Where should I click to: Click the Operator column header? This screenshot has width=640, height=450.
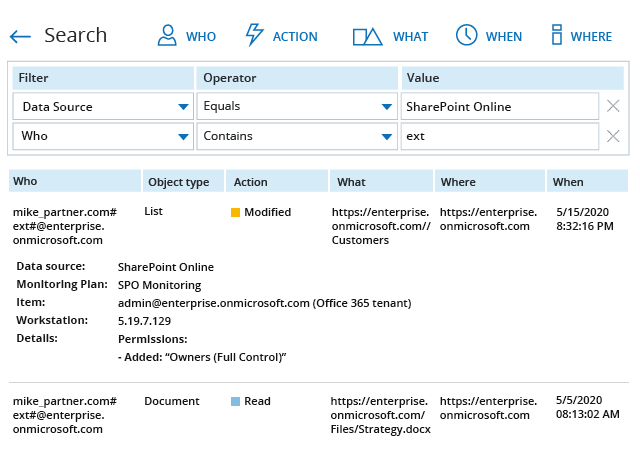[297, 78]
